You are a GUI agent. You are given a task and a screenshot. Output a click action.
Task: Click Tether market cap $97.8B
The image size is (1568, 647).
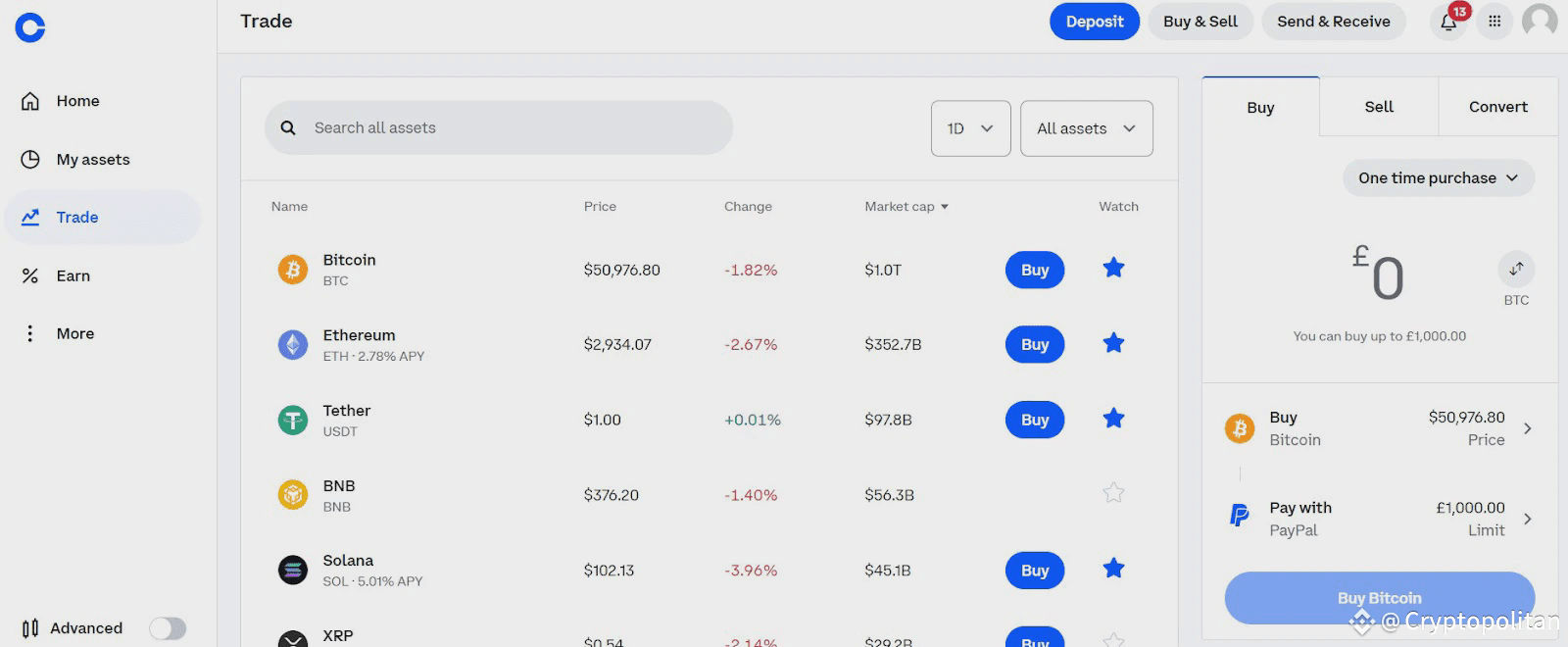888,420
